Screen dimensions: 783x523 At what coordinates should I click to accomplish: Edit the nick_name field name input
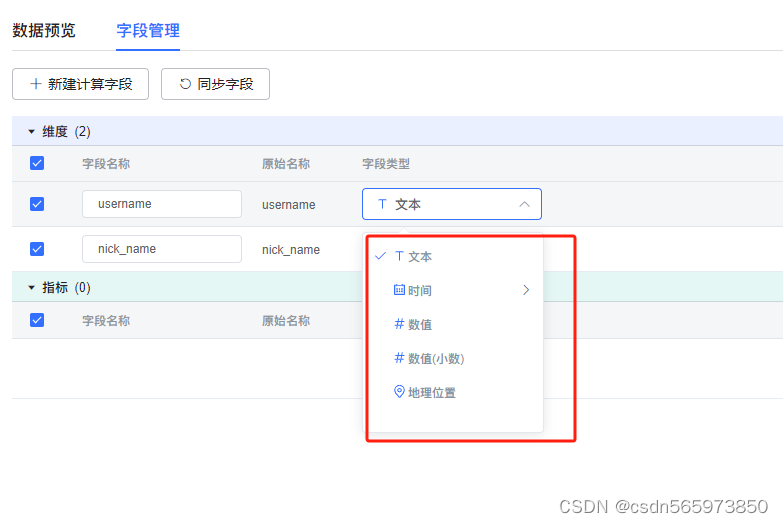click(162, 249)
